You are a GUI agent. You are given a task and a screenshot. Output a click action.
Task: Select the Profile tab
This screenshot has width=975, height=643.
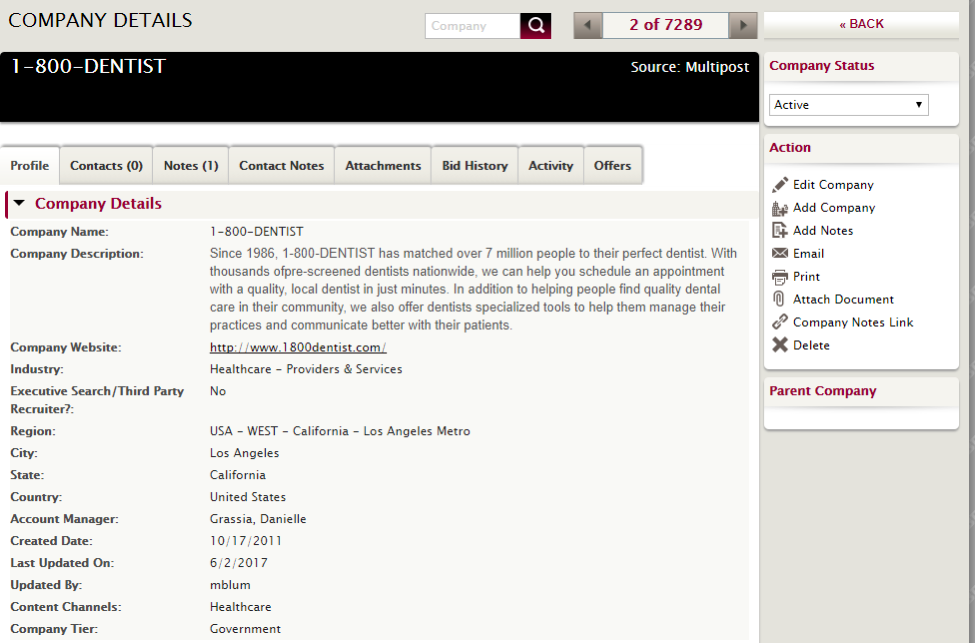click(x=30, y=165)
